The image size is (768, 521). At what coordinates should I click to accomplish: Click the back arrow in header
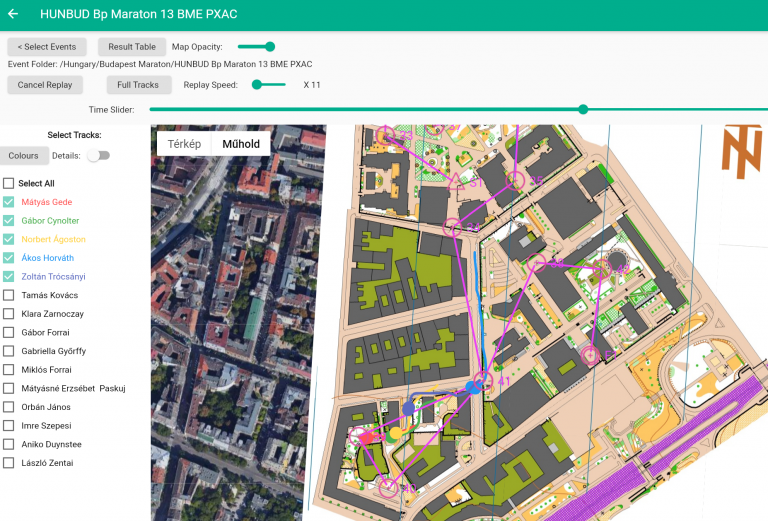(13, 15)
